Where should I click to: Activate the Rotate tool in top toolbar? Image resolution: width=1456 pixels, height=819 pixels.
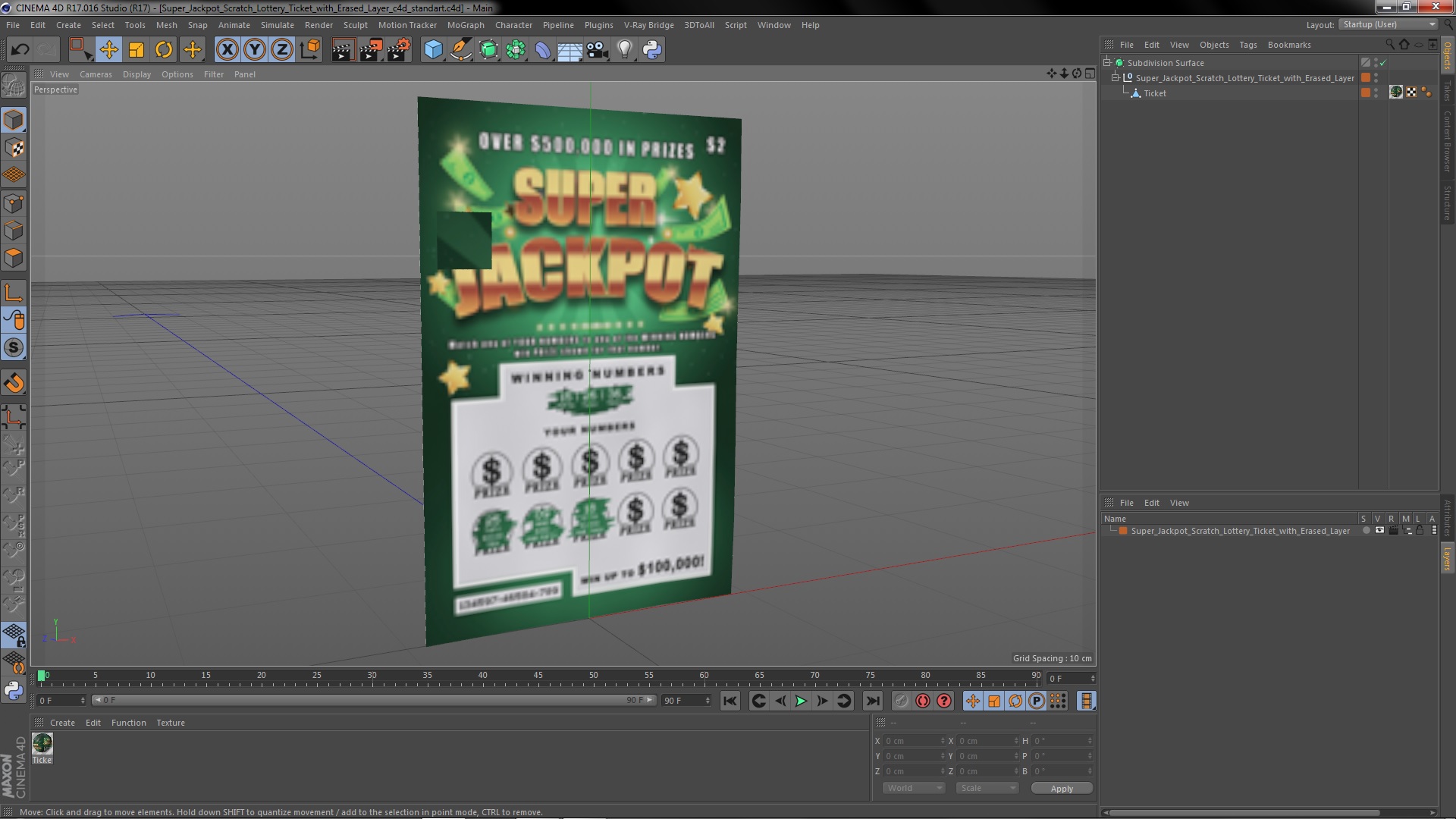click(x=164, y=50)
